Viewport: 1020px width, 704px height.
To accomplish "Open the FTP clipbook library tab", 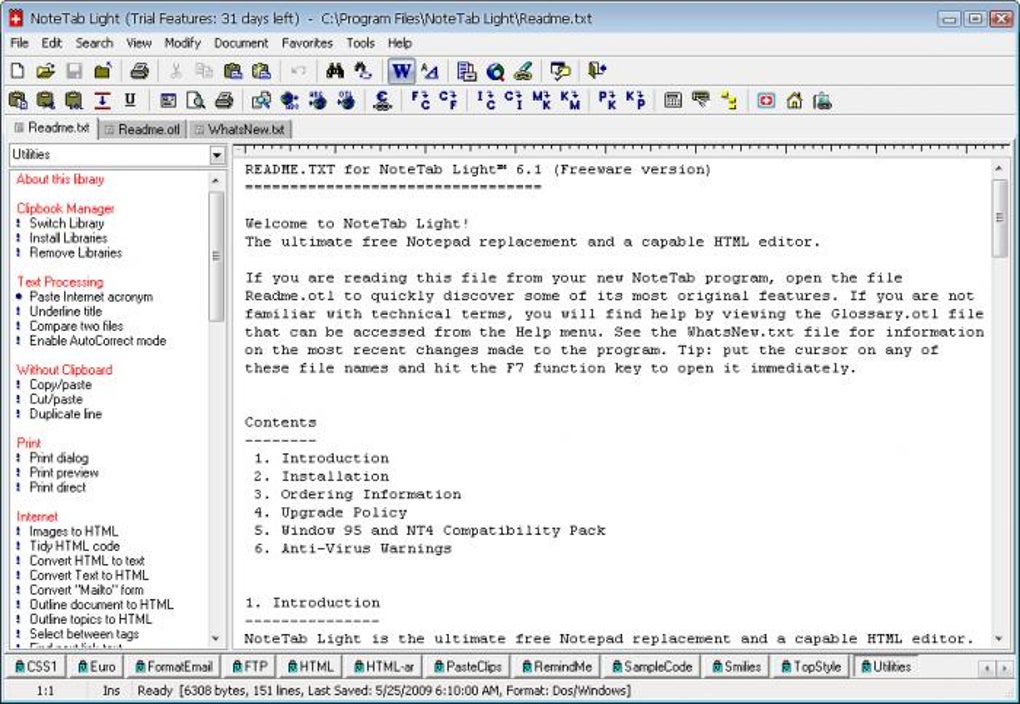I will 250,667.
